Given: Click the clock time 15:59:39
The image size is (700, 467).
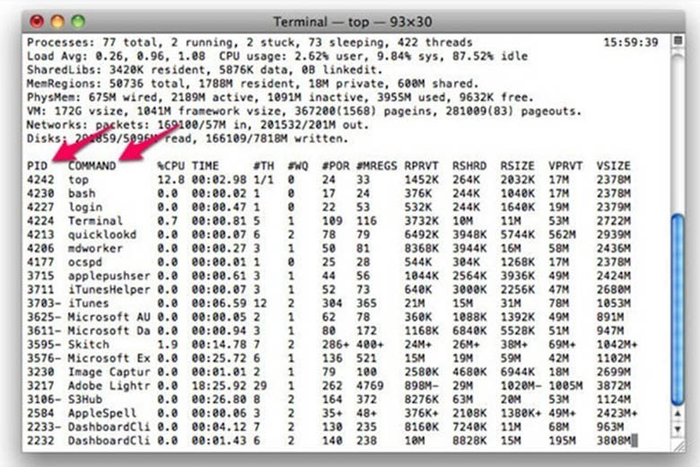Looking at the screenshot, I should point(631,42).
